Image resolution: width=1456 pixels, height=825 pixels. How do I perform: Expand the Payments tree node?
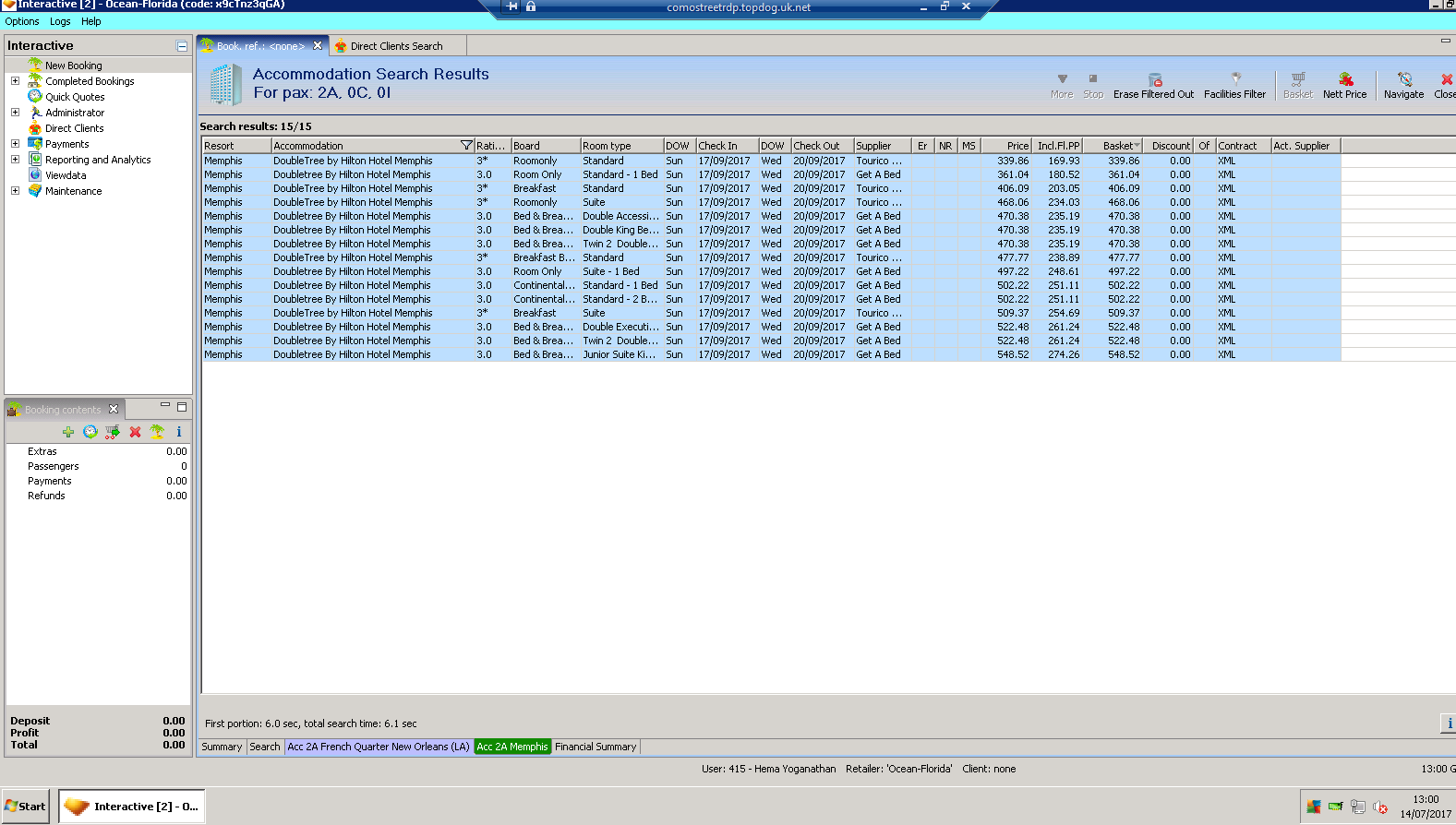point(15,143)
